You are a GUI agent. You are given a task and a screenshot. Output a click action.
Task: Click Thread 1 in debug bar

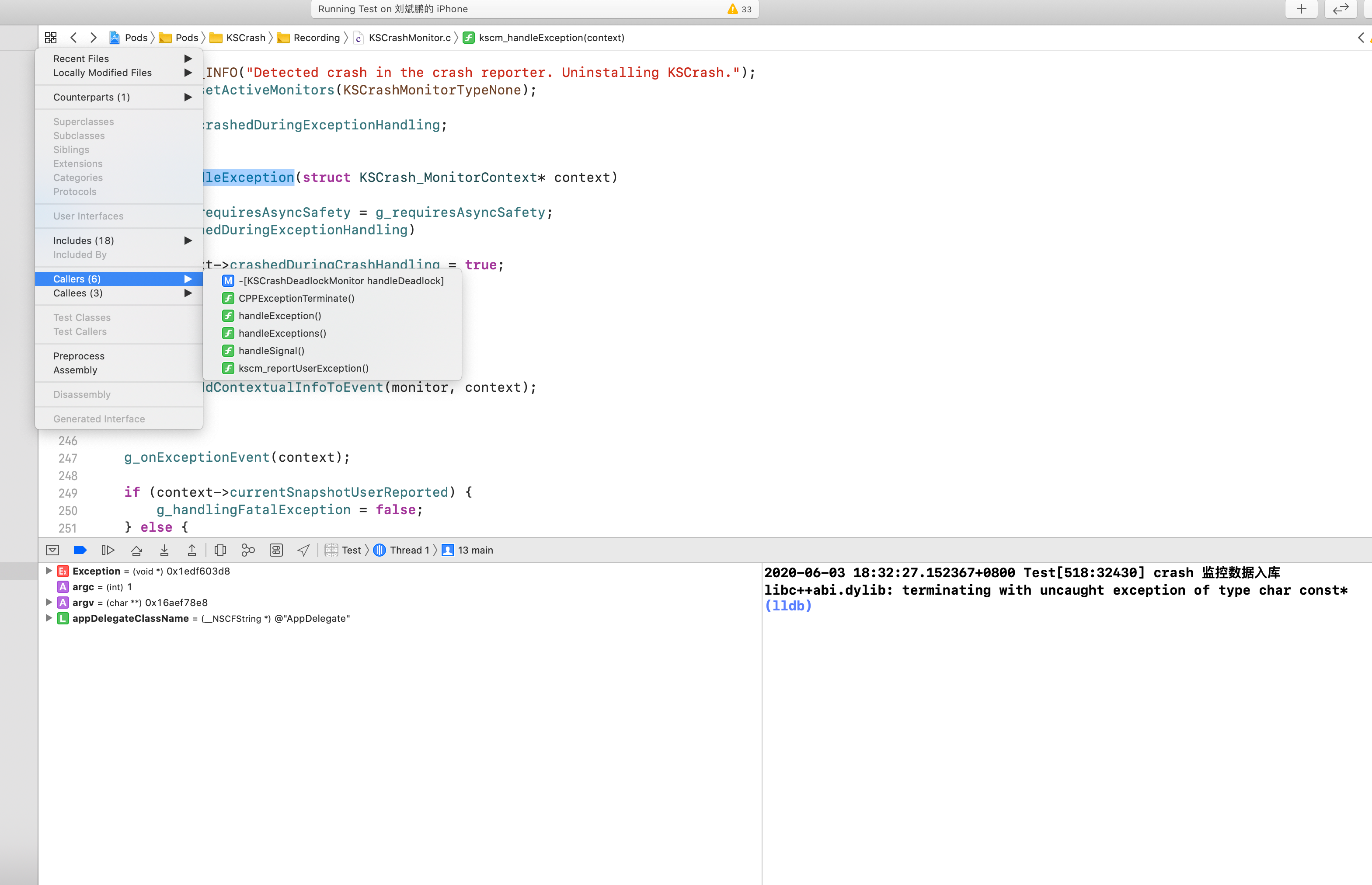(409, 550)
